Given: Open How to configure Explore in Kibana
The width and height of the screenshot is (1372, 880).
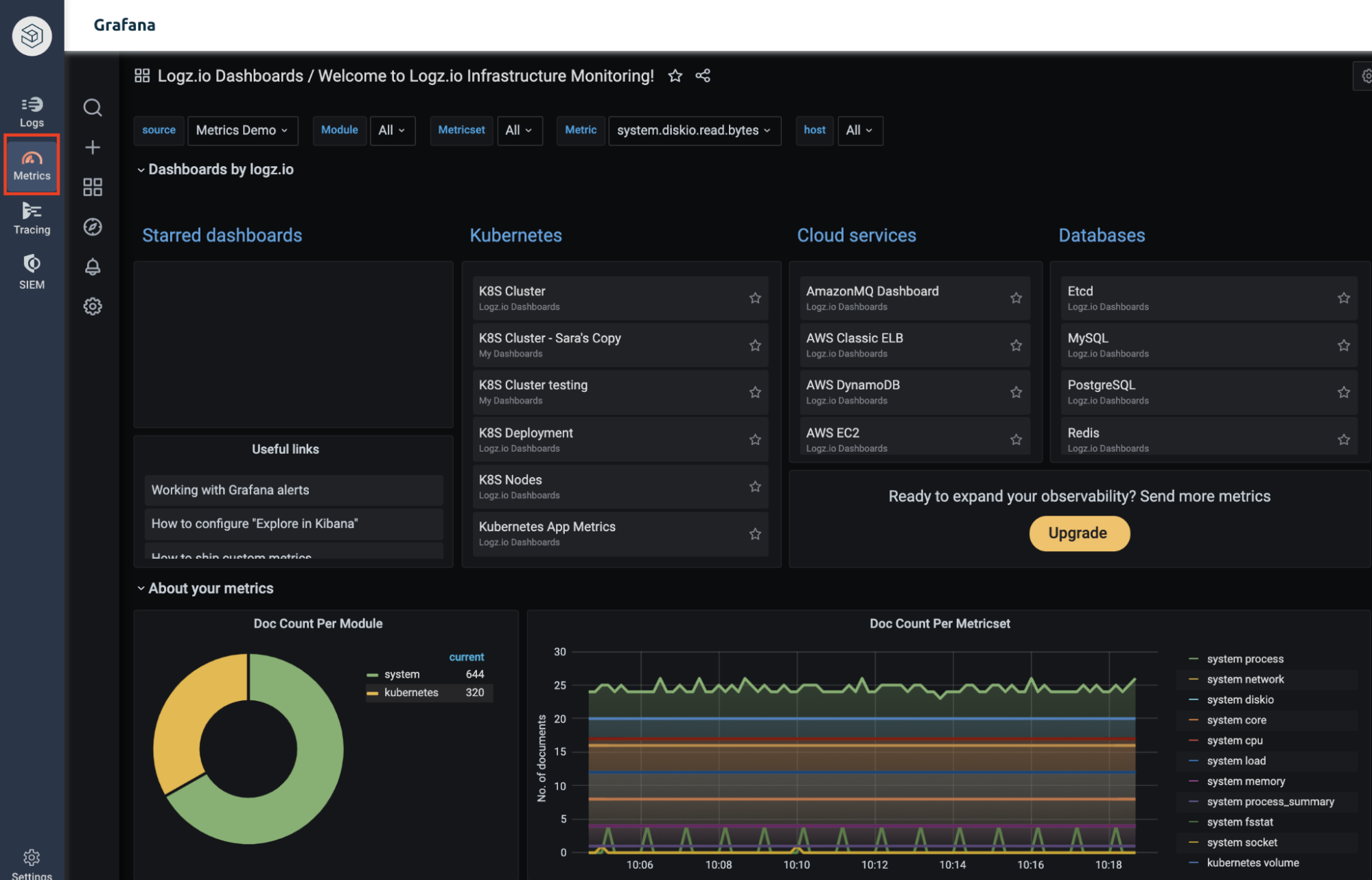Looking at the screenshot, I should pyautogui.click(x=294, y=524).
